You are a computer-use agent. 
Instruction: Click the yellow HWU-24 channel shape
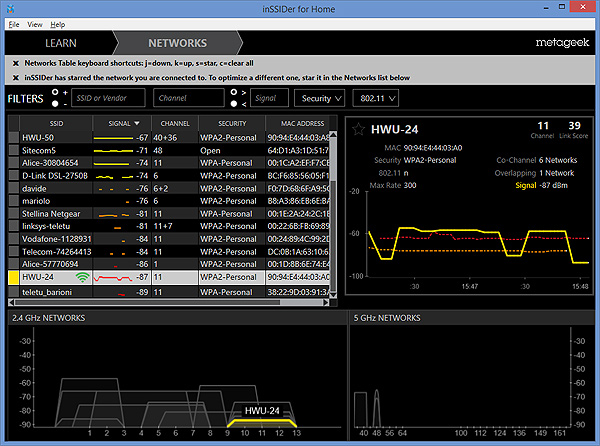[262, 423]
